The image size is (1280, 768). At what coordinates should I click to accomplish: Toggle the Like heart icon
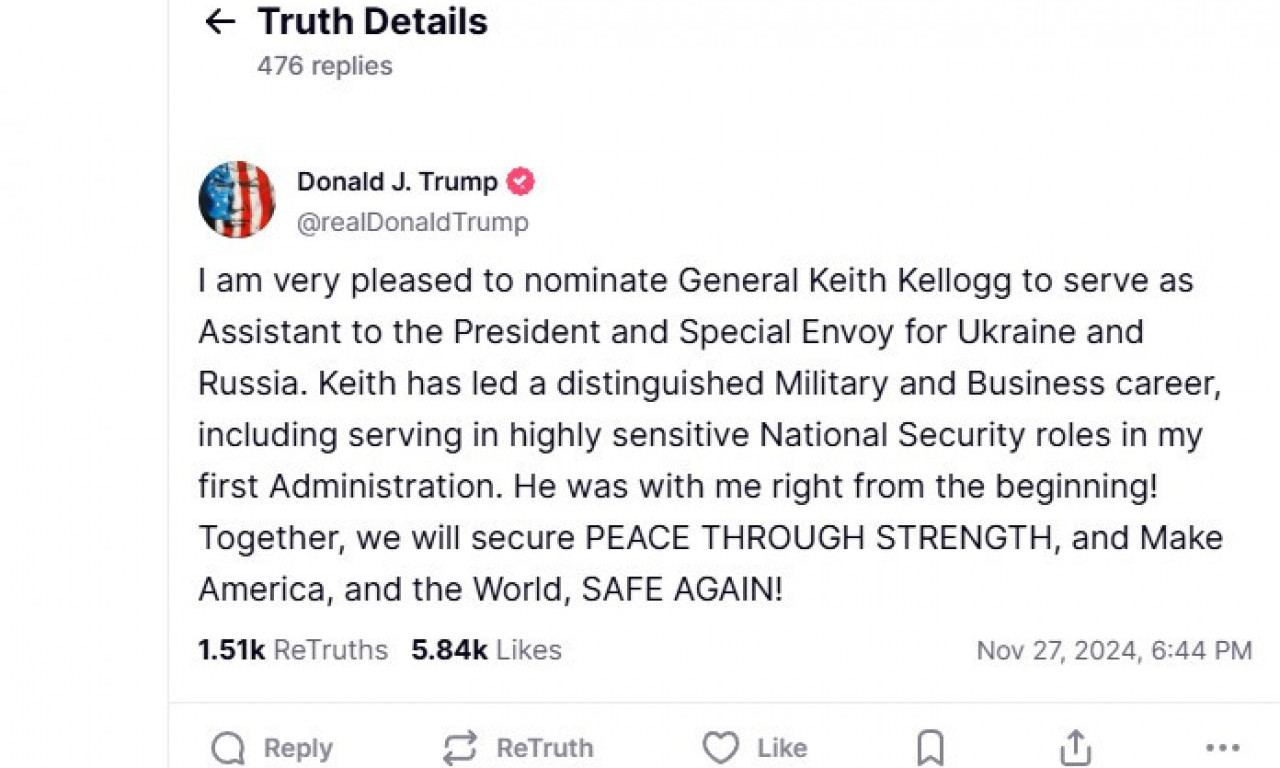point(720,748)
